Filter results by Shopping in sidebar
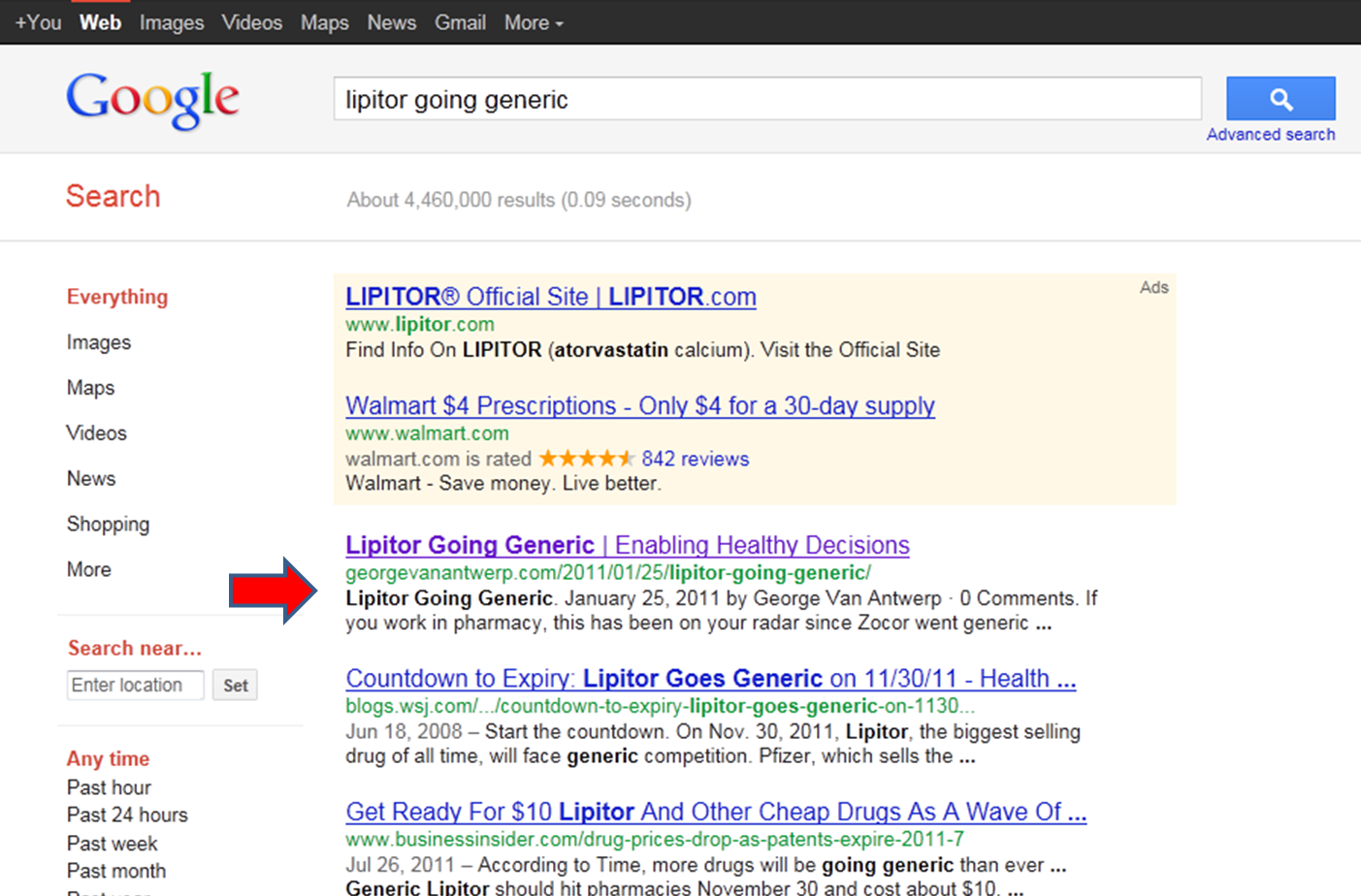1361x896 pixels. (x=108, y=524)
